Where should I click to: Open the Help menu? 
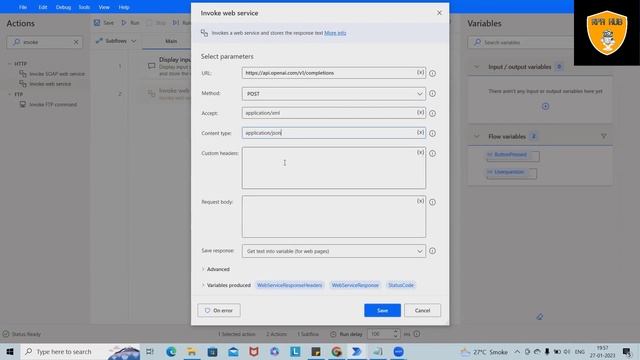tap(124, 7)
